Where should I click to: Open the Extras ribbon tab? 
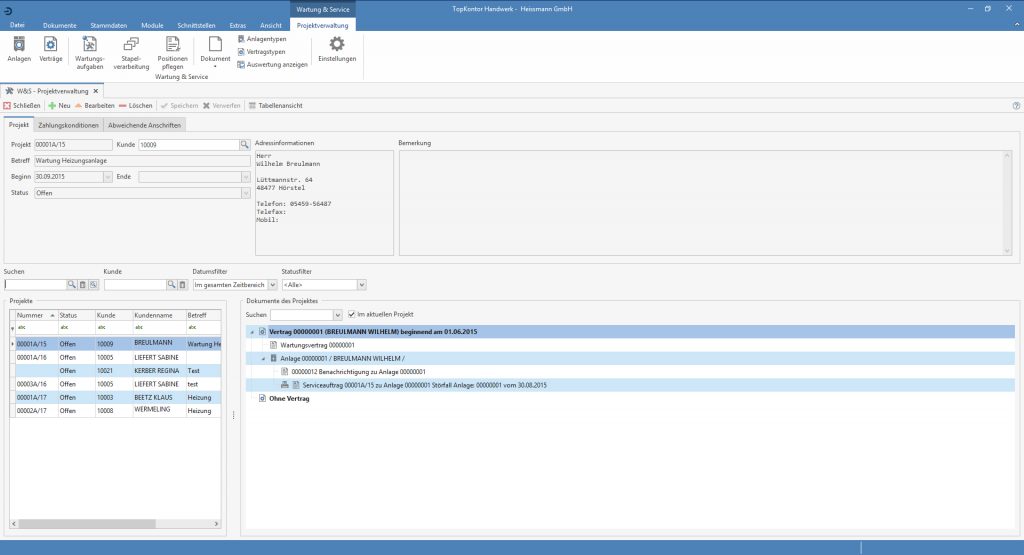238,25
